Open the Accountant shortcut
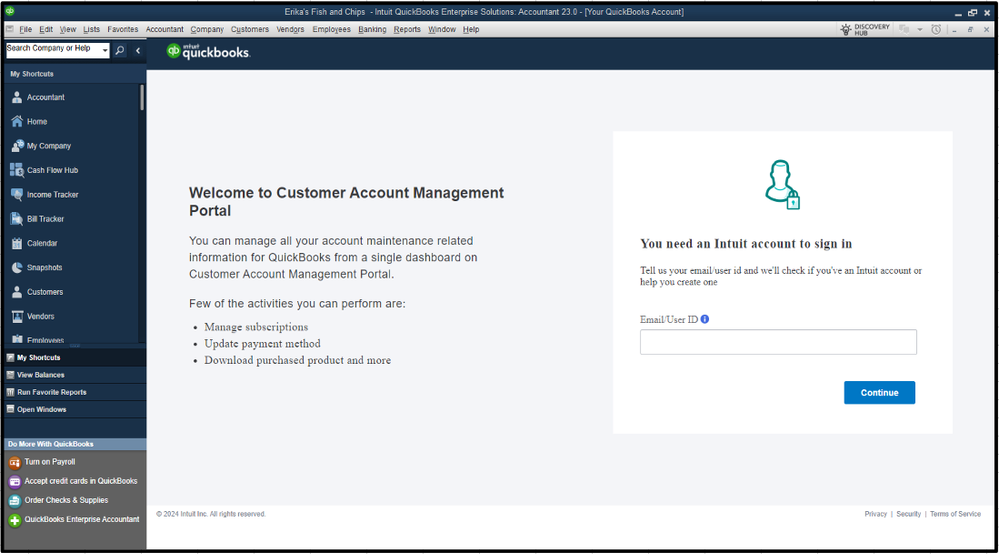The height and width of the screenshot is (554, 999). (38, 97)
